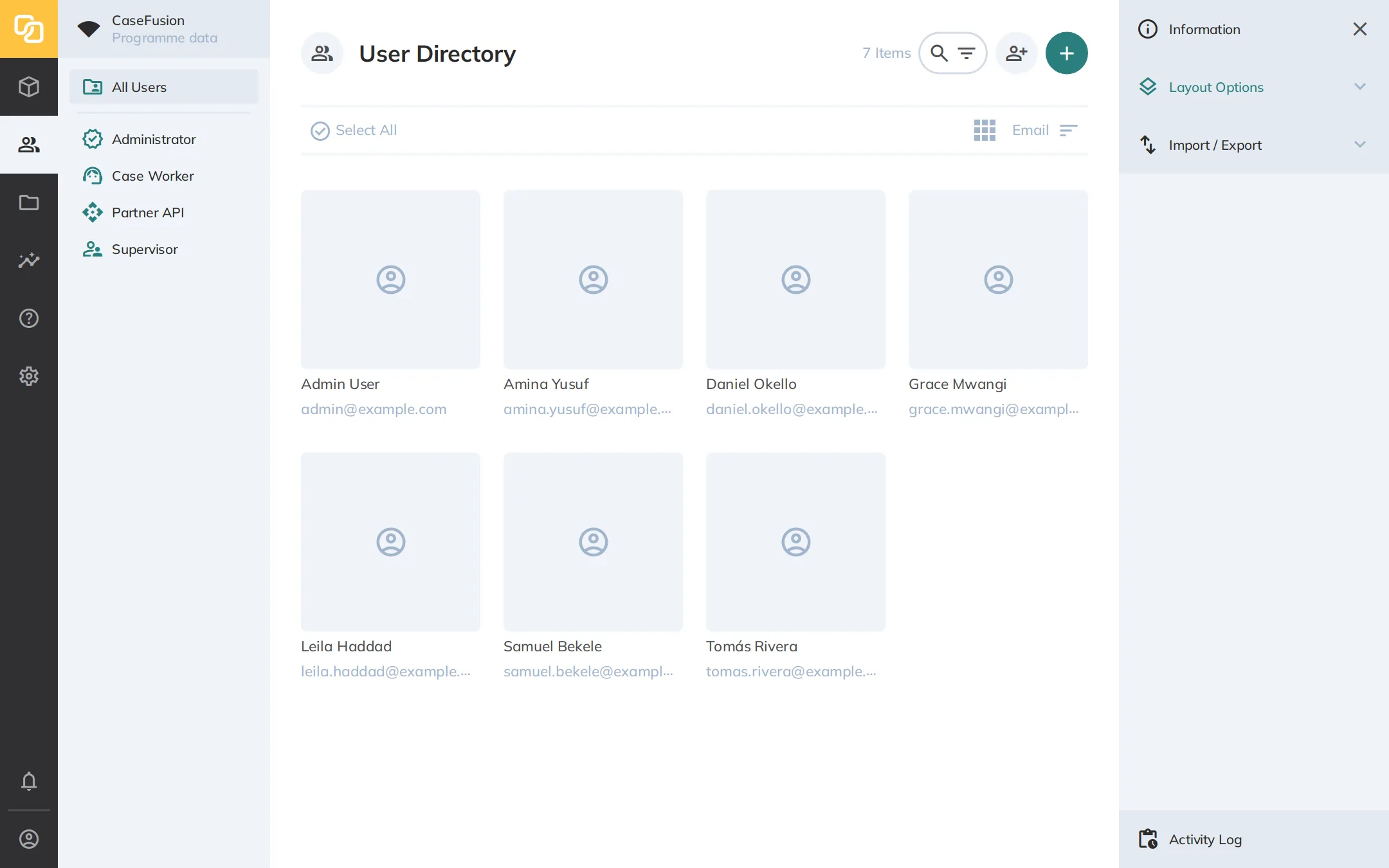Open the users section icon in left rail
Image resolution: width=1389 pixels, height=868 pixels.
click(29, 145)
